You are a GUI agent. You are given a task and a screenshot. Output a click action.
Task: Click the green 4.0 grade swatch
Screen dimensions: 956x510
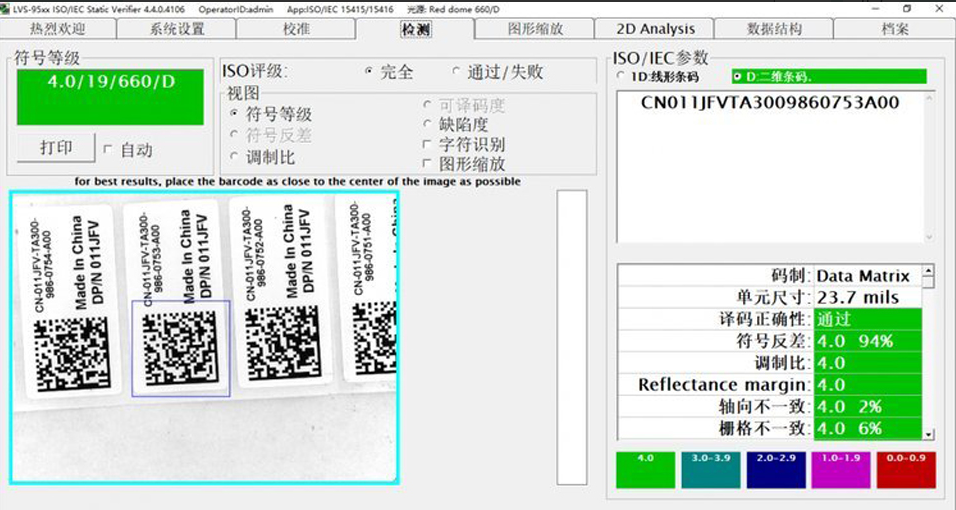pos(645,470)
